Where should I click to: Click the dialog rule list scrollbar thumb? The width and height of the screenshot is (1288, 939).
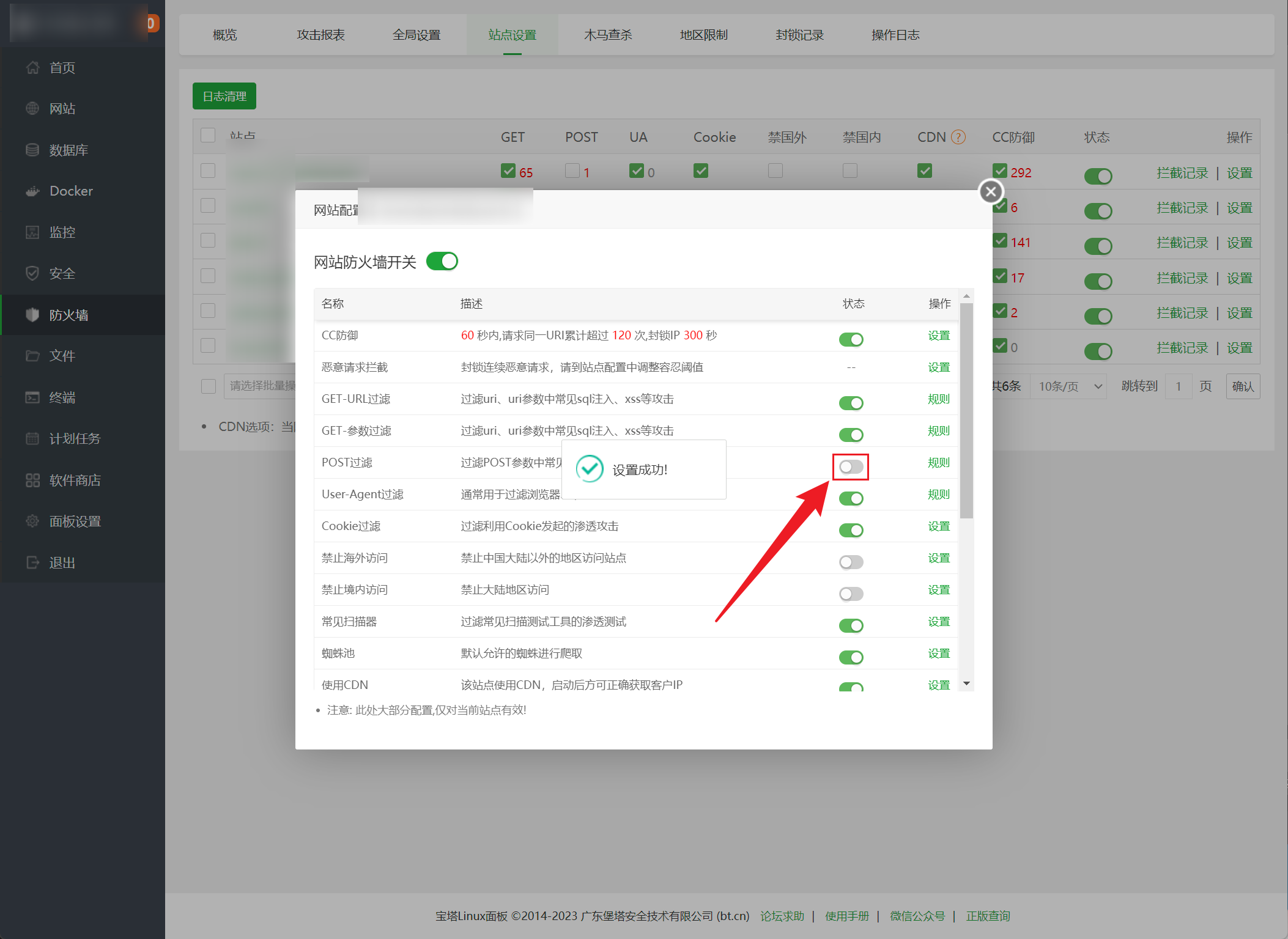pyautogui.click(x=966, y=411)
